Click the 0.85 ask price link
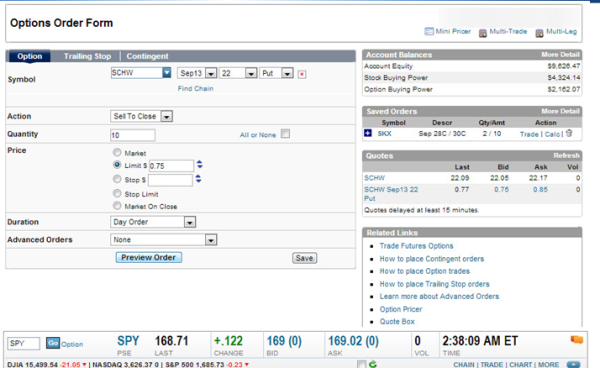This screenshot has height=368, width=600. point(540,189)
